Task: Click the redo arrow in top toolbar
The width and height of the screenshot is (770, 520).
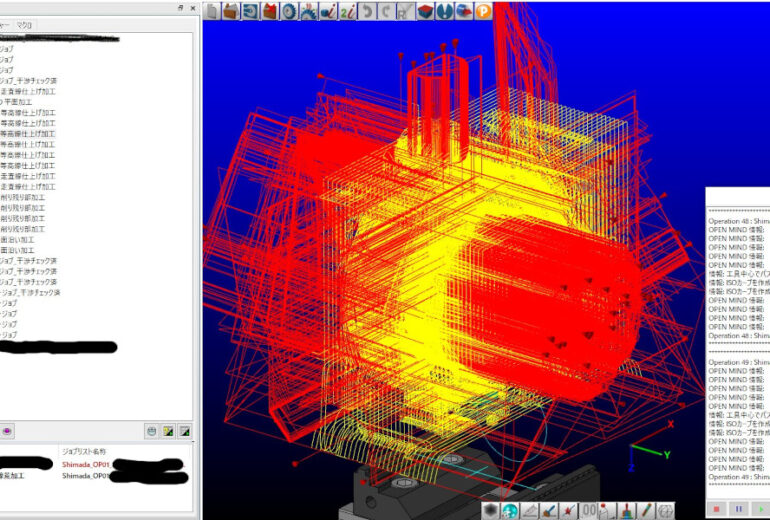Action: [x=386, y=12]
